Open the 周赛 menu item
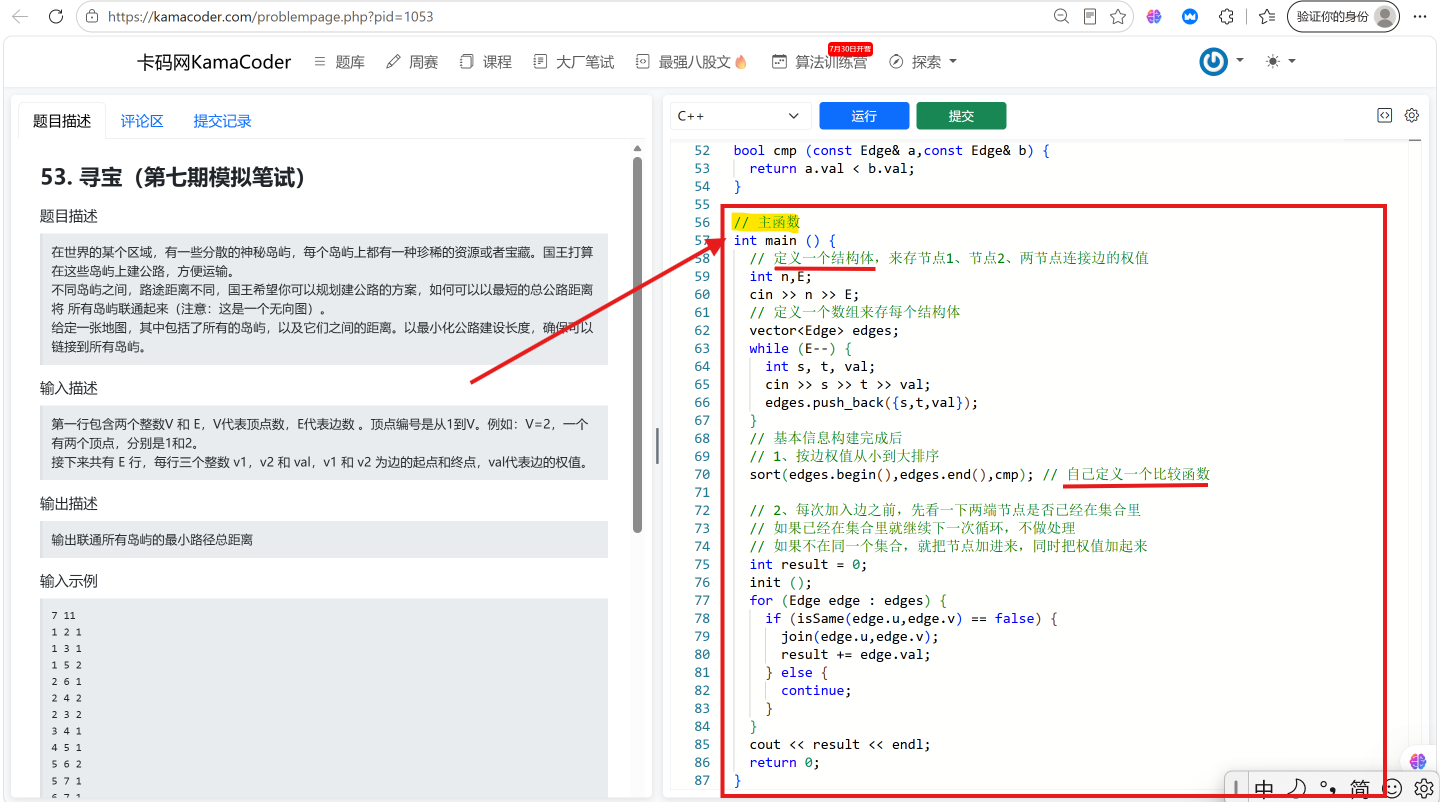This screenshot has width=1440, height=802. [x=412, y=62]
